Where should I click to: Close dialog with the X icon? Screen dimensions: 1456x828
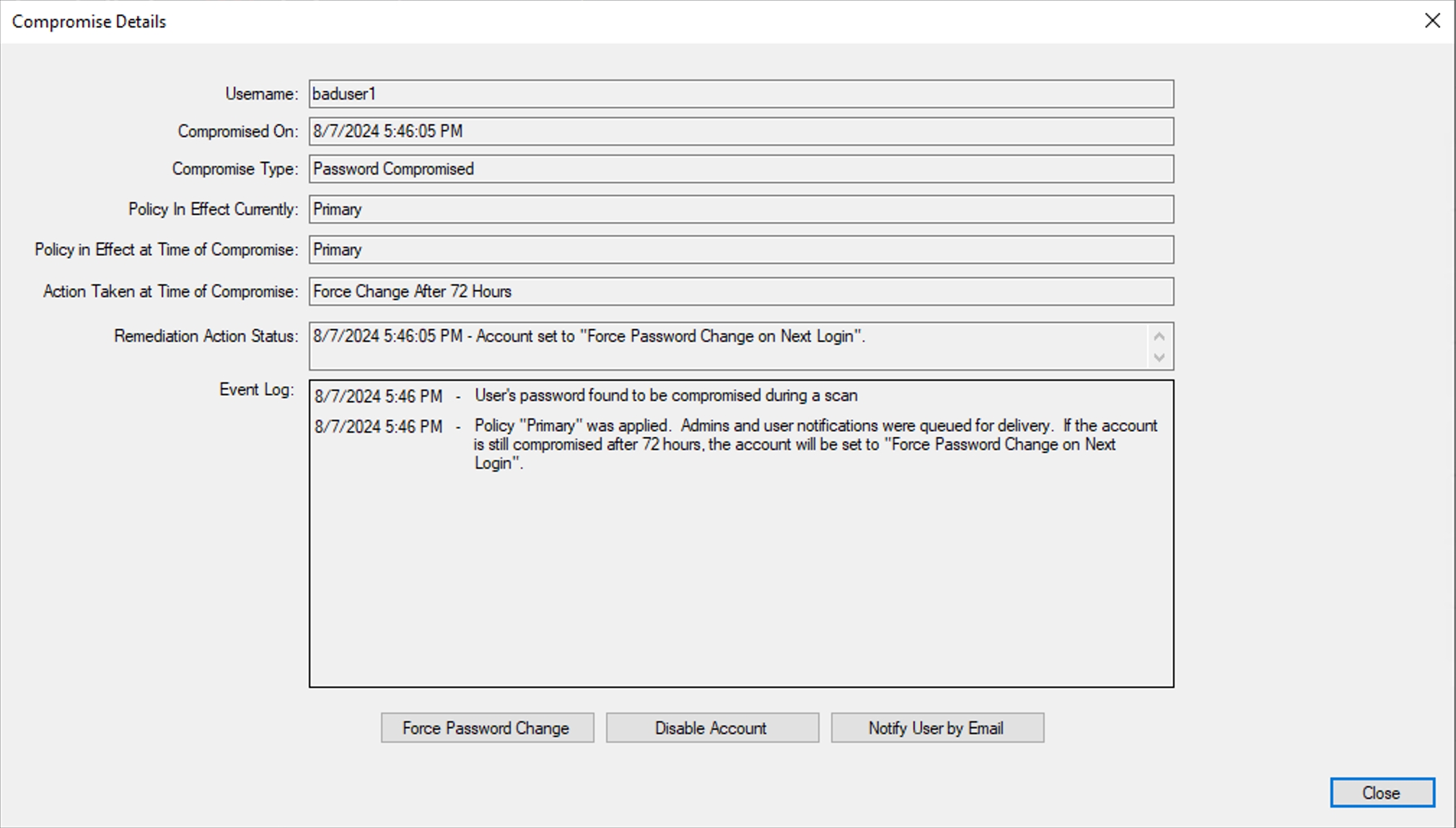1432,21
